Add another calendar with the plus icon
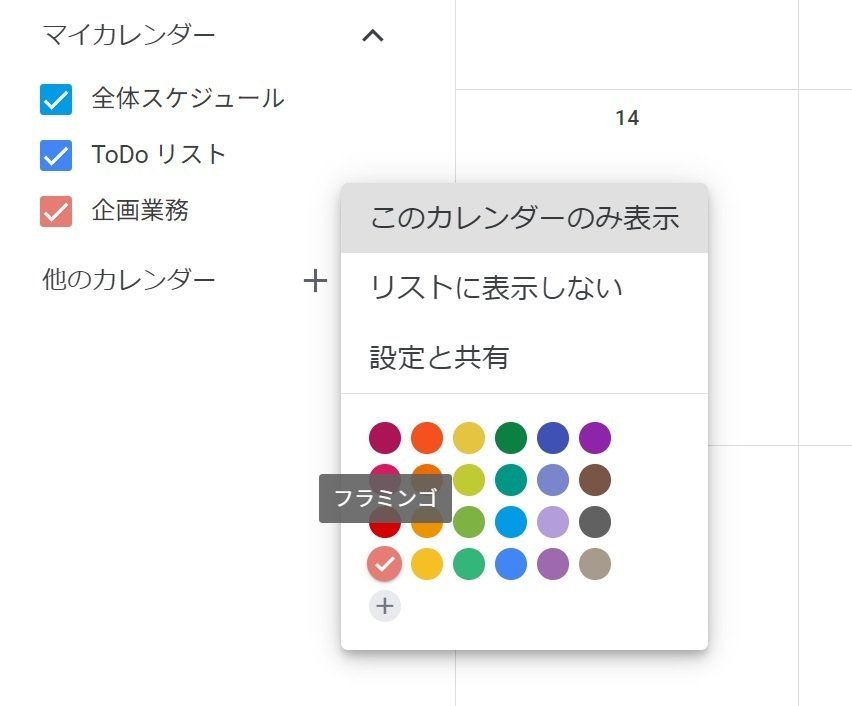 (x=315, y=281)
